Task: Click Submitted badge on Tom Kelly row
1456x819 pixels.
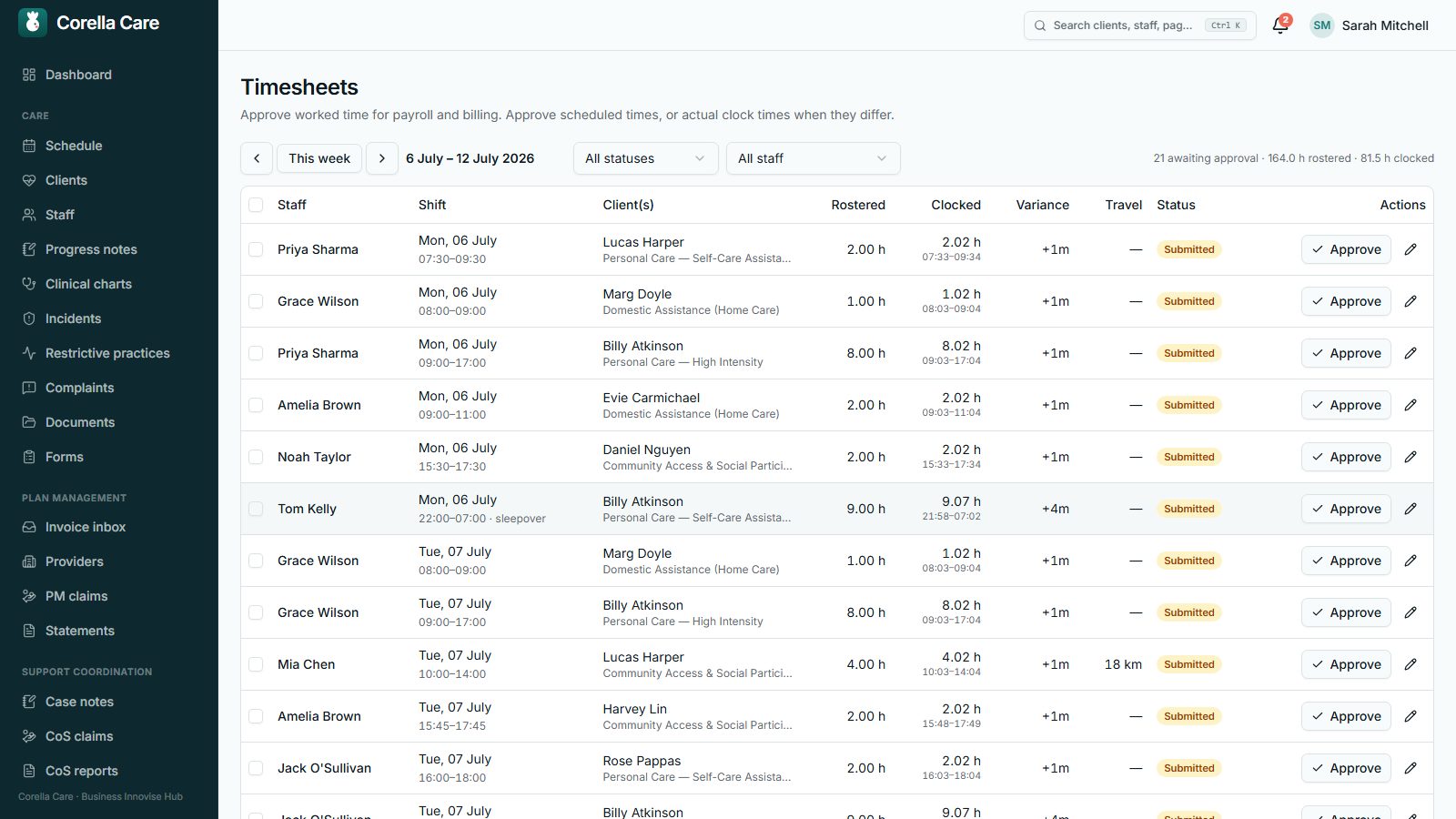Action: click(x=1189, y=509)
